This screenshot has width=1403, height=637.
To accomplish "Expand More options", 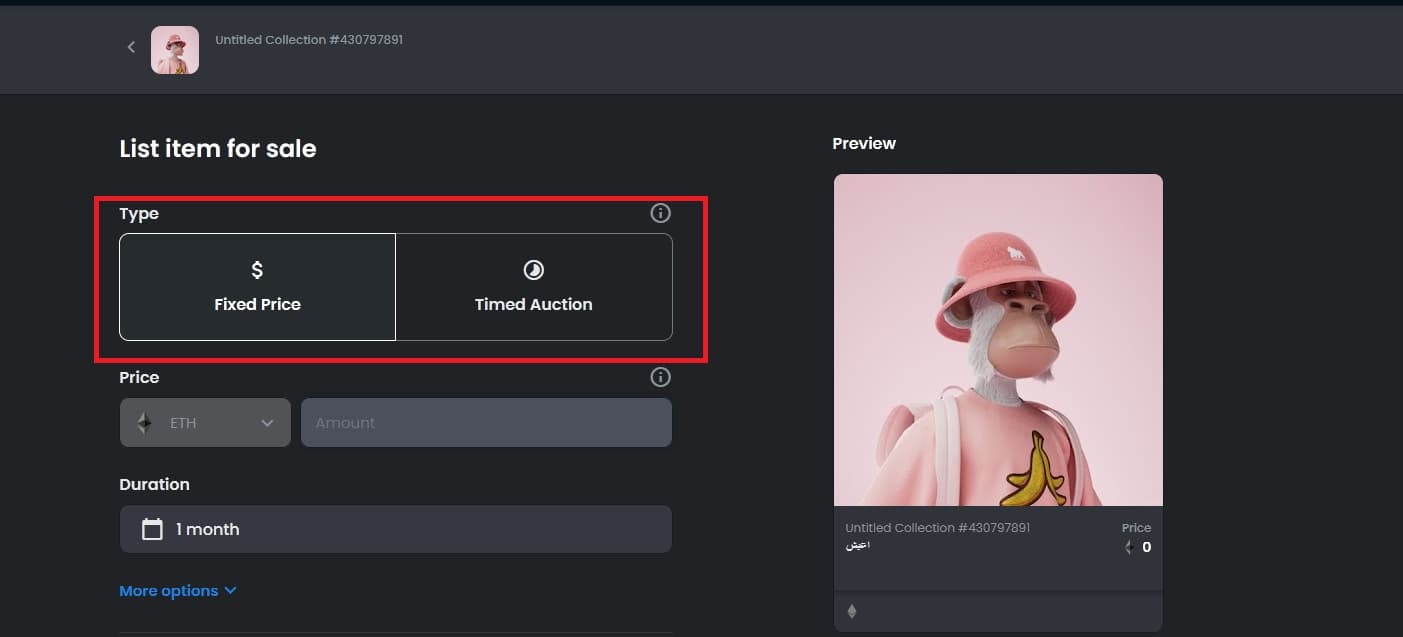I will (178, 591).
